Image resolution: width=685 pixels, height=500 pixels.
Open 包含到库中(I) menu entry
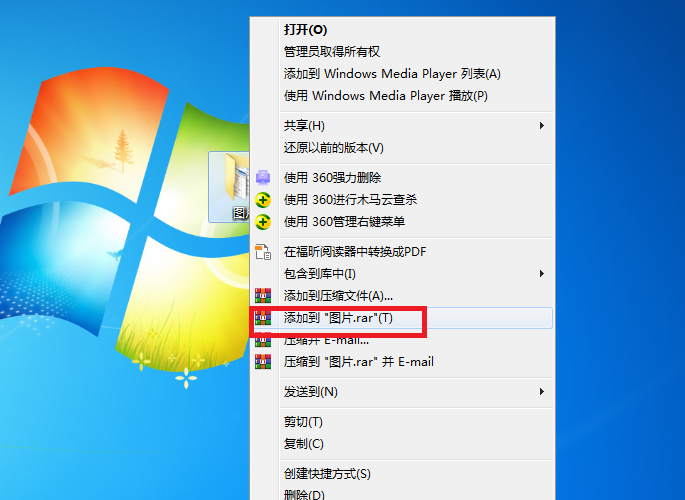click(x=402, y=274)
